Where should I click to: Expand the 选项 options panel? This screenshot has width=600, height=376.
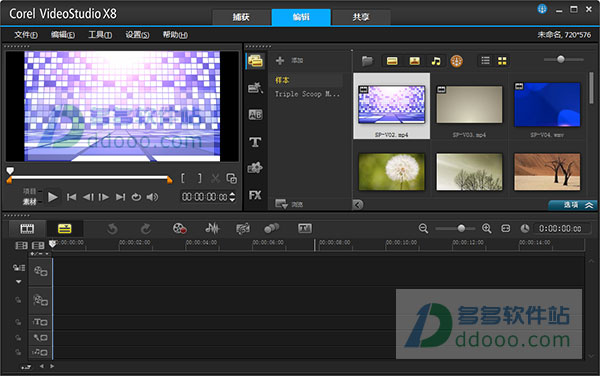(x=572, y=205)
